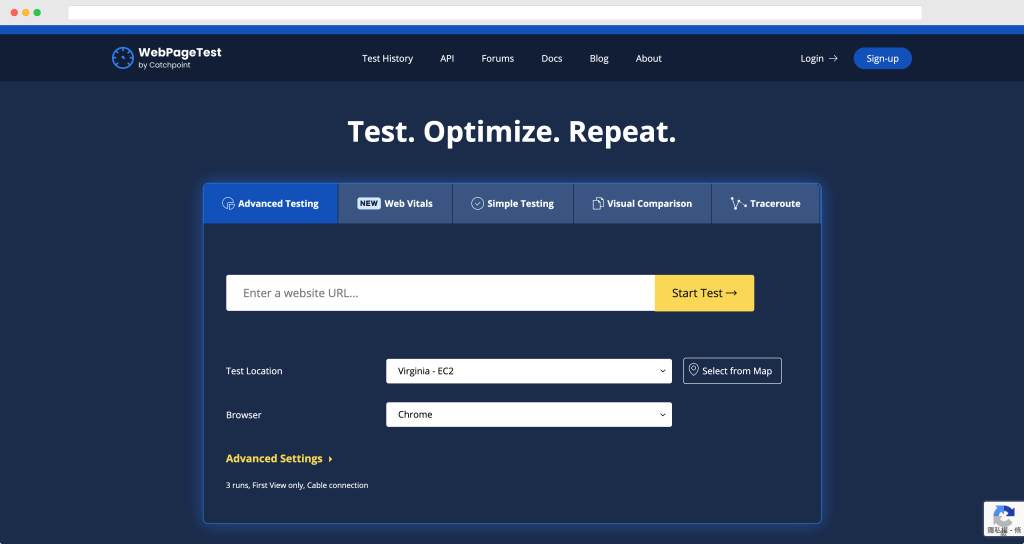This screenshot has height=544, width=1024.
Task: Click the Browser field label
Action: (x=244, y=415)
